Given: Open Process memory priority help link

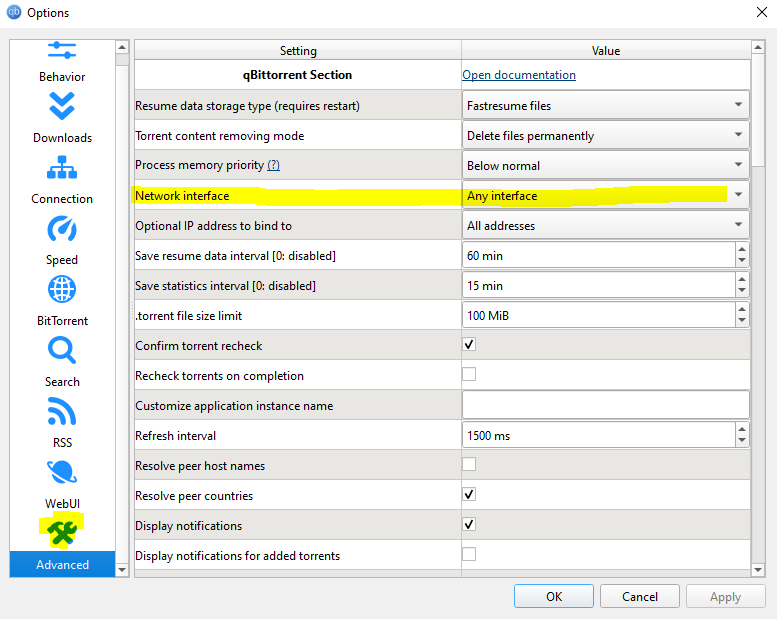Looking at the screenshot, I should pos(274,165).
